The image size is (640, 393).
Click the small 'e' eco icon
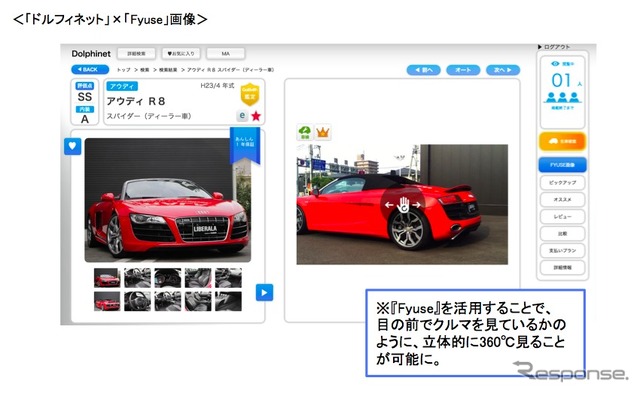242,116
